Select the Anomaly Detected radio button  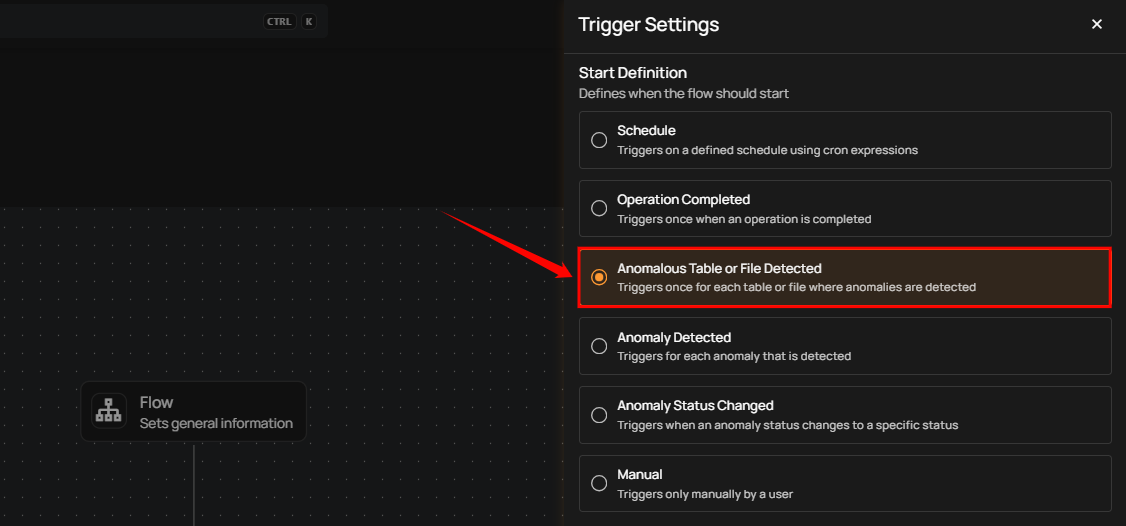599,346
